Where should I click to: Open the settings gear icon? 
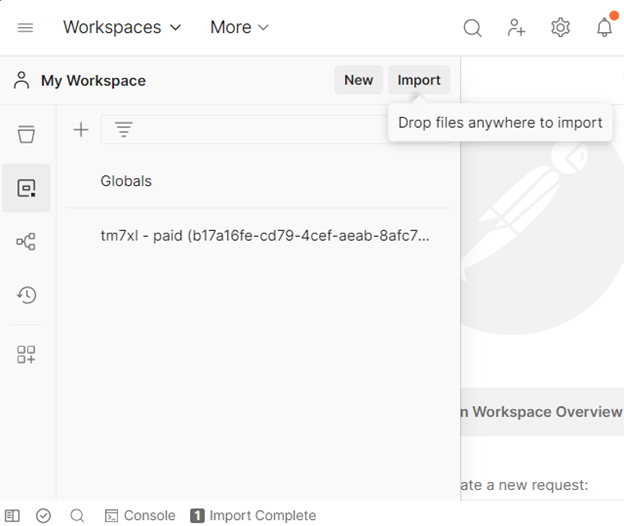[560, 28]
